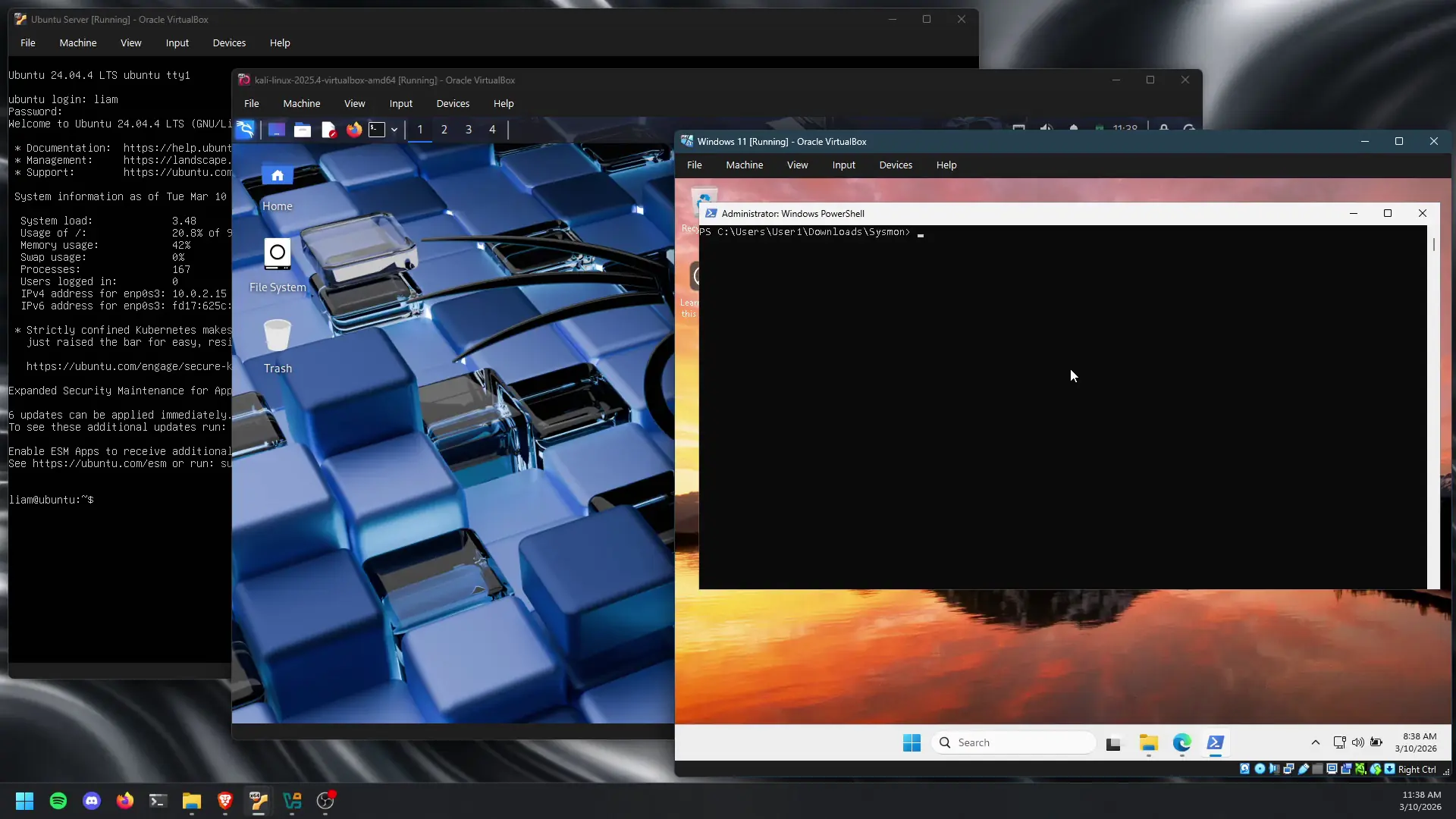Image resolution: width=1456 pixels, height=819 pixels.
Task: Click guest Windows Search box
Action: click(1013, 743)
